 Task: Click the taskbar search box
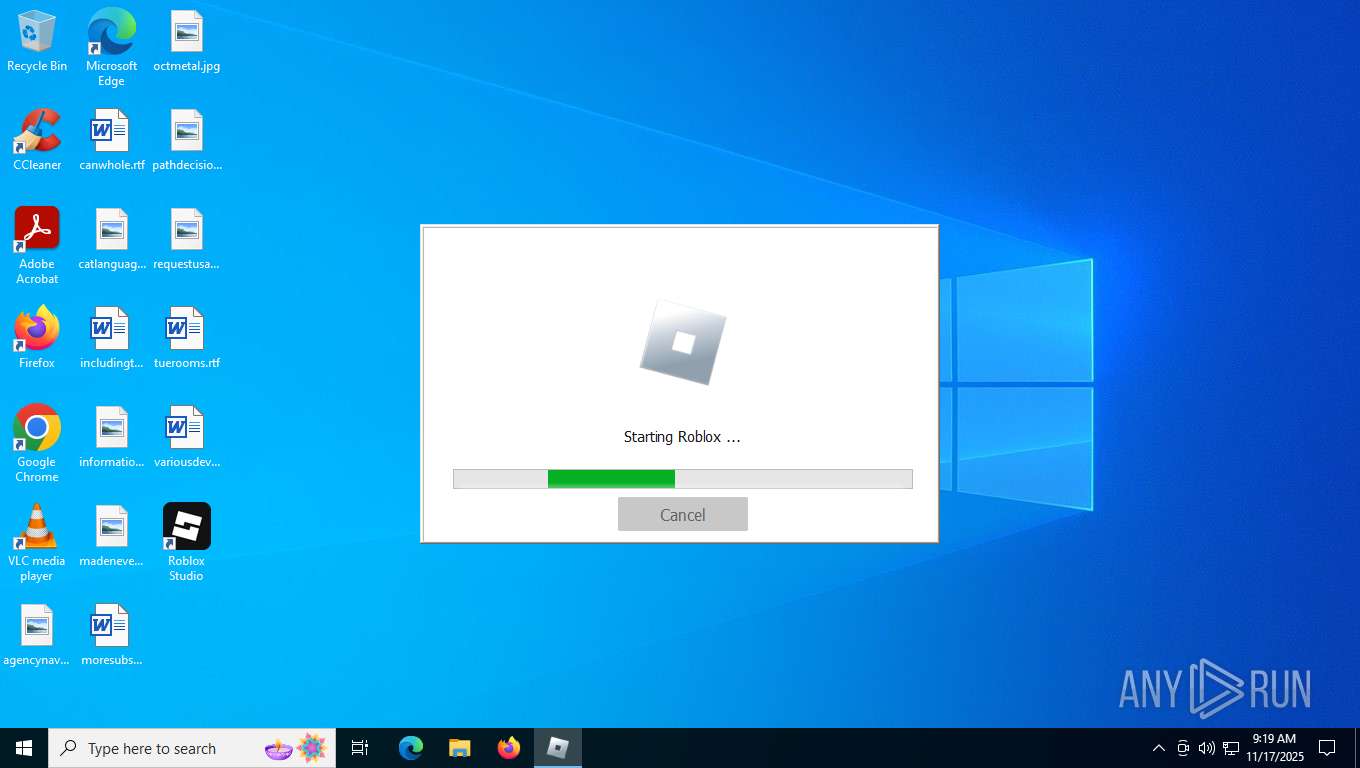192,748
